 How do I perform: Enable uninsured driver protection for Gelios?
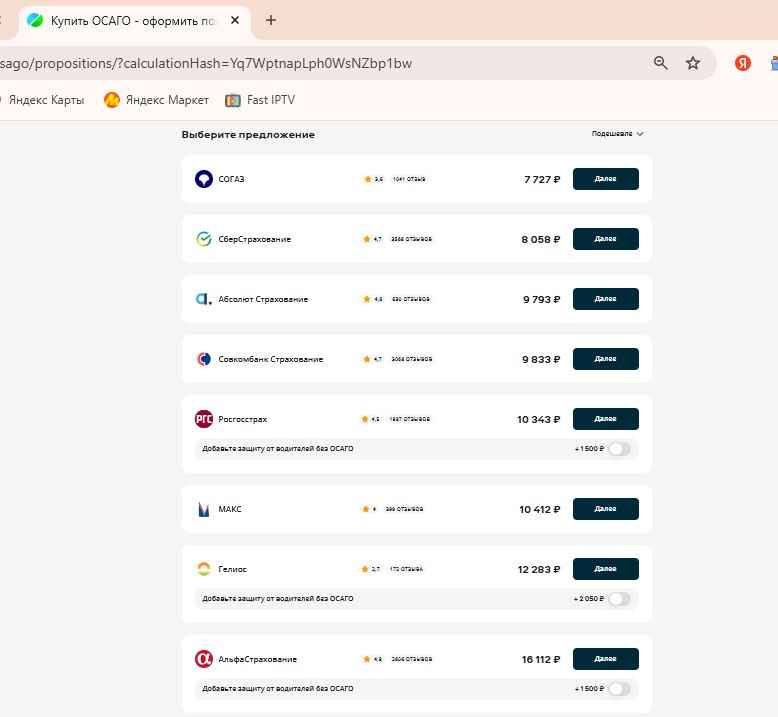click(x=619, y=599)
